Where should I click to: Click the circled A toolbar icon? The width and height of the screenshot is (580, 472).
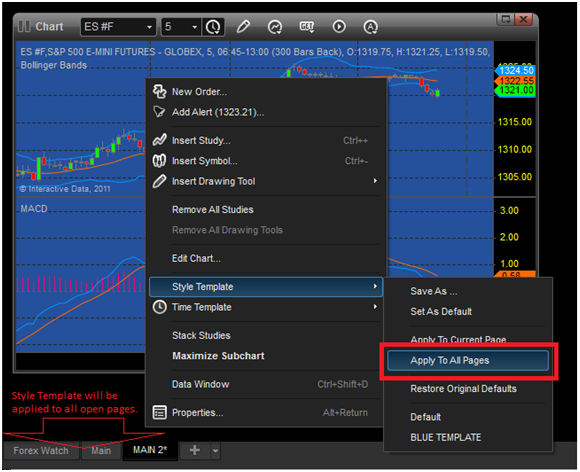(370, 27)
